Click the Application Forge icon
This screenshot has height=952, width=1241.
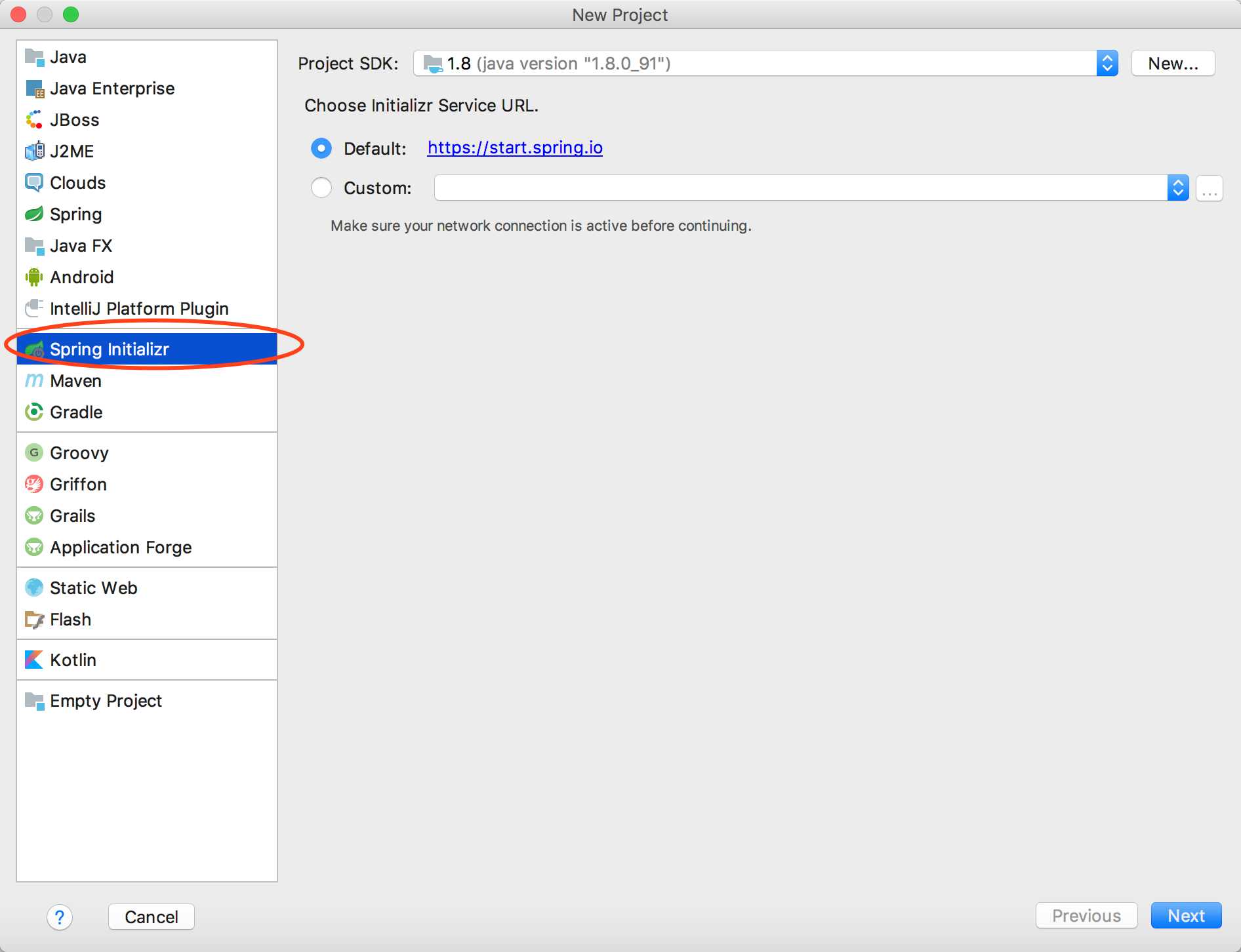(x=34, y=547)
